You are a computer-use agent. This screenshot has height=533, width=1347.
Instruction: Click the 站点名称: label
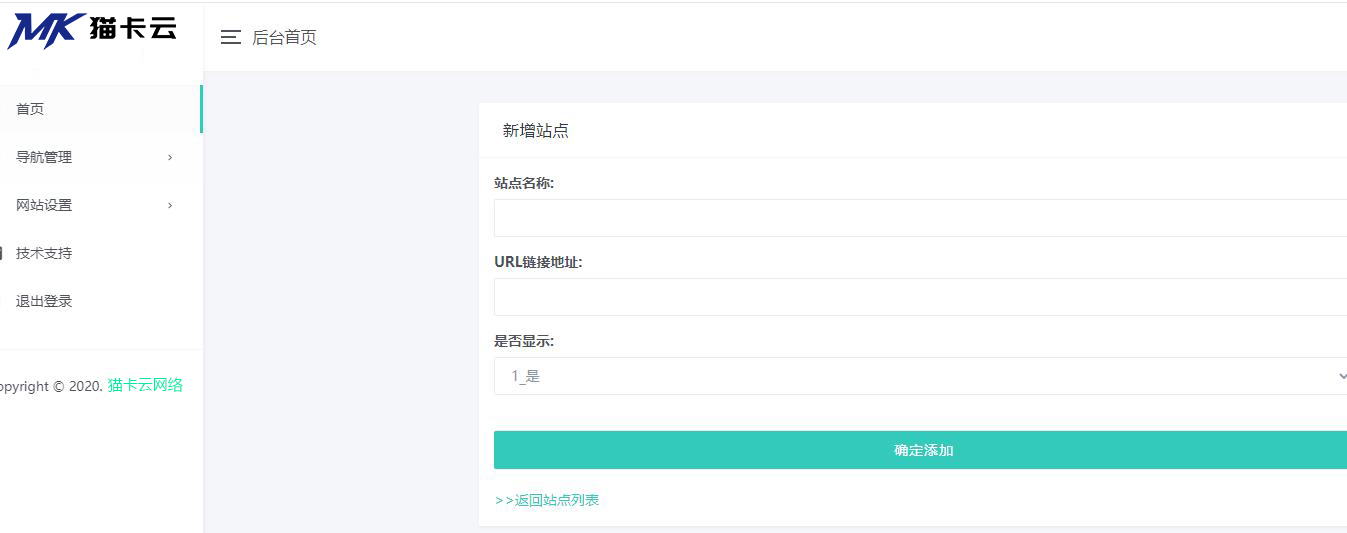point(524,183)
